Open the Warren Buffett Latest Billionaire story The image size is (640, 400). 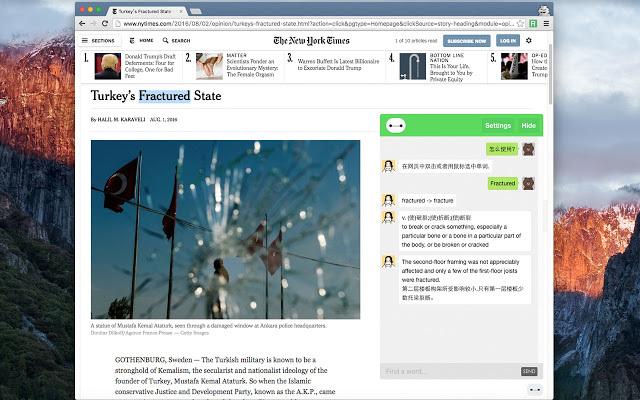[x=338, y=64]
